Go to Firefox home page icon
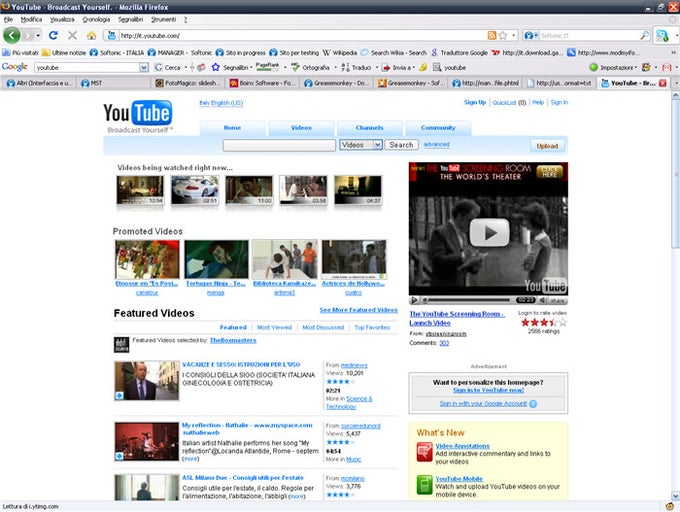 tap(91, 36)
